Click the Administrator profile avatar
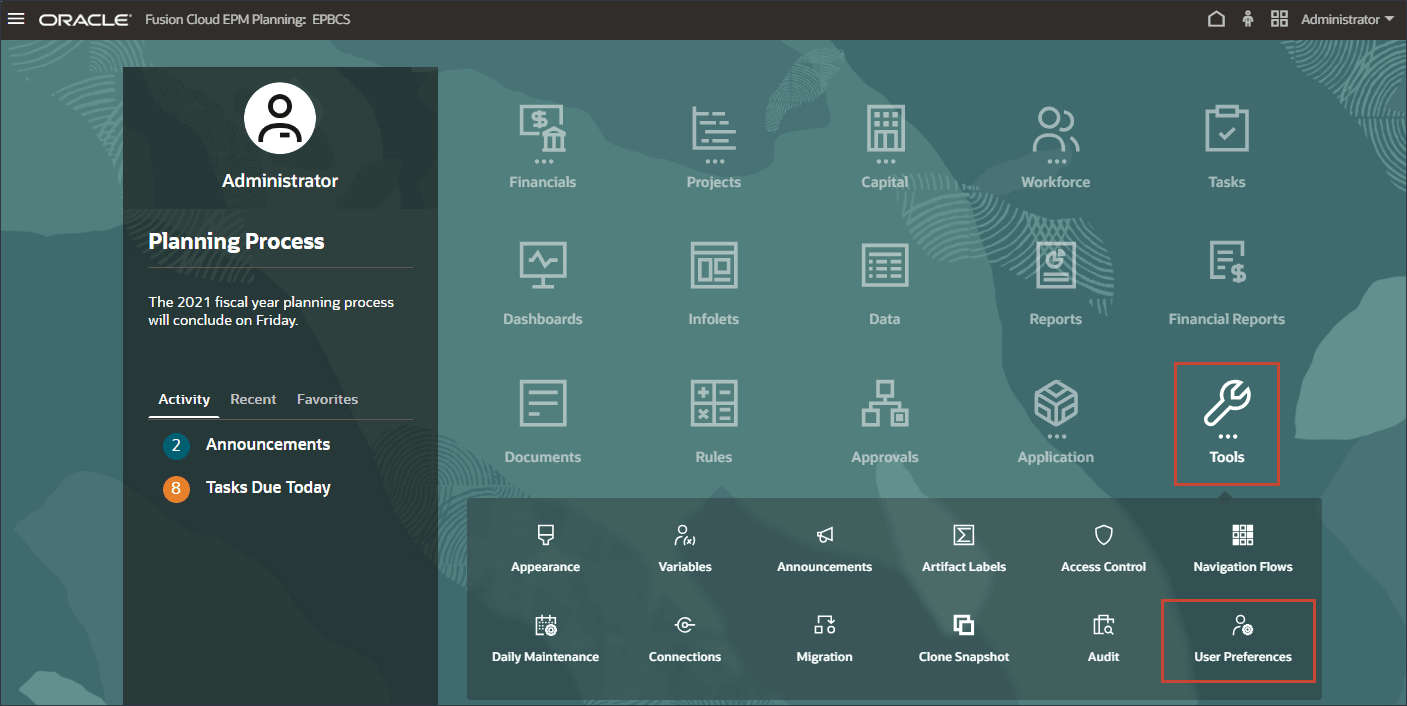Image resolution: width=1407 pixels, height=706 pixels. tap(280, 118)
